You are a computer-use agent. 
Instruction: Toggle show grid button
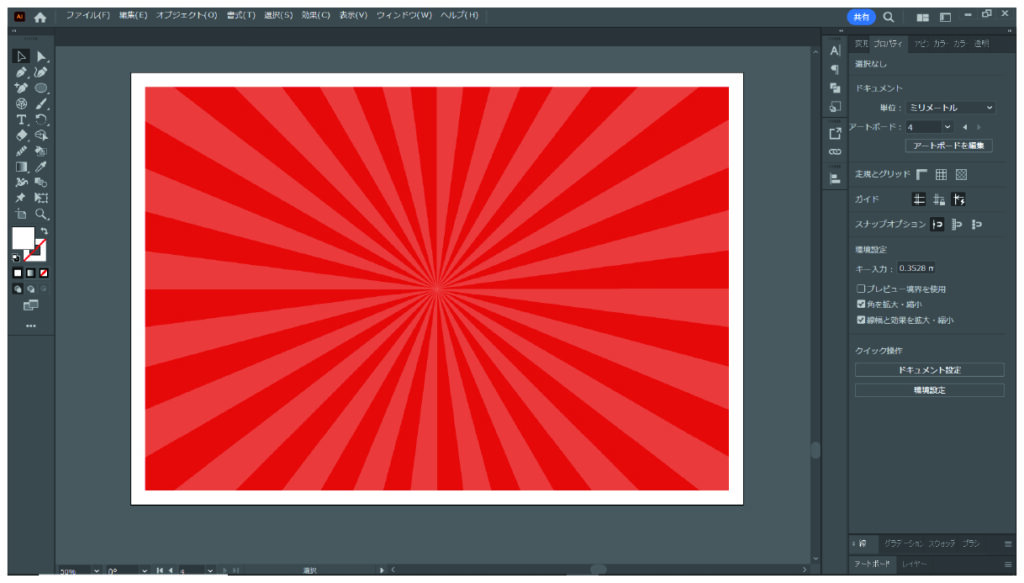(941, 174)
